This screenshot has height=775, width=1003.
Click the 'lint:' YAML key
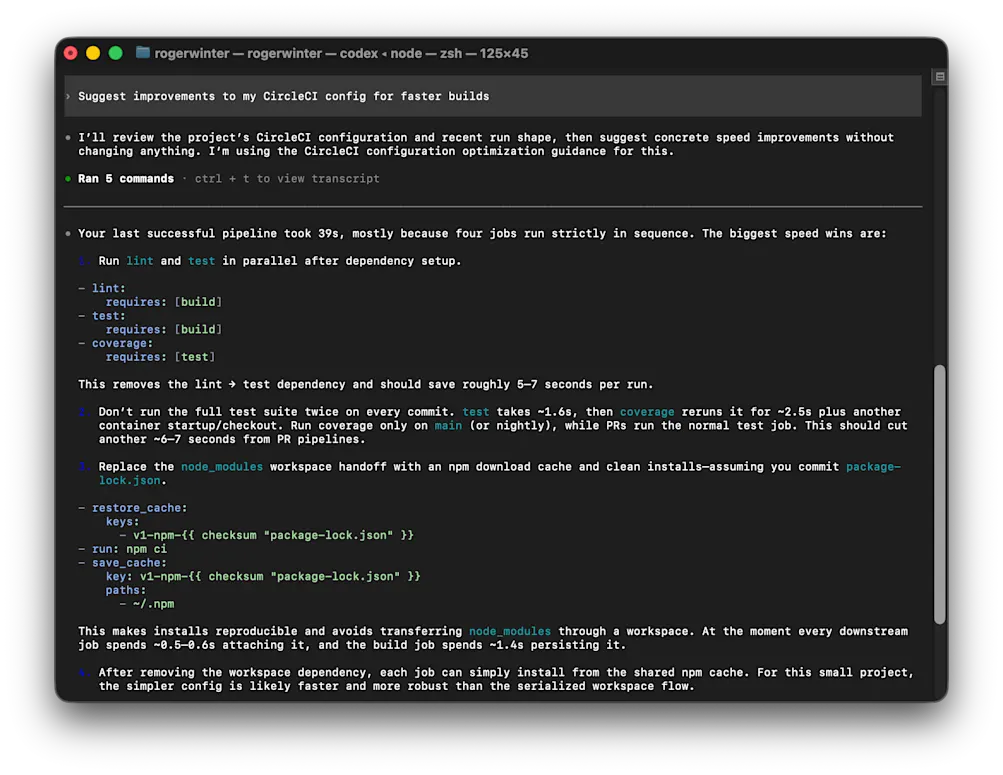109,289
